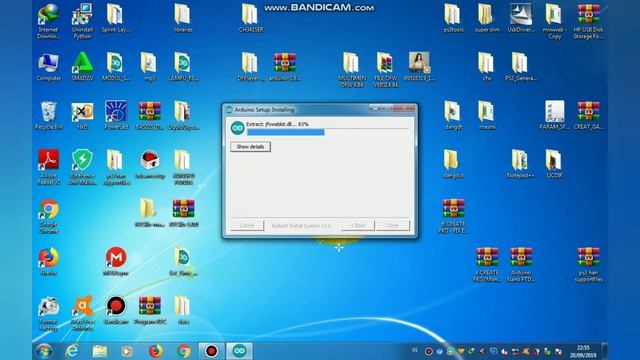Viewport: 640px width, 360px height.
Task: Launch Bandicam desktop shortcut
Action: coord(116,310)
